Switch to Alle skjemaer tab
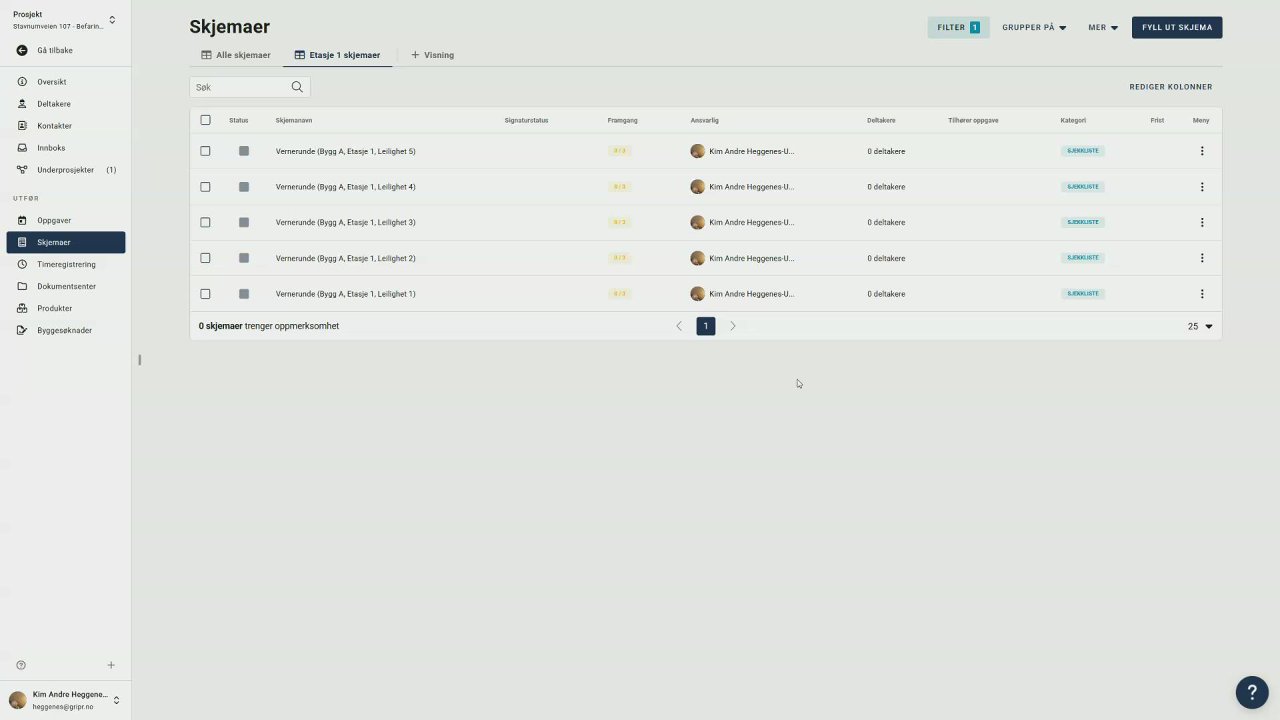Image resolution: width=1280 pixels, height=720 pixels. (x=236, y=55)
